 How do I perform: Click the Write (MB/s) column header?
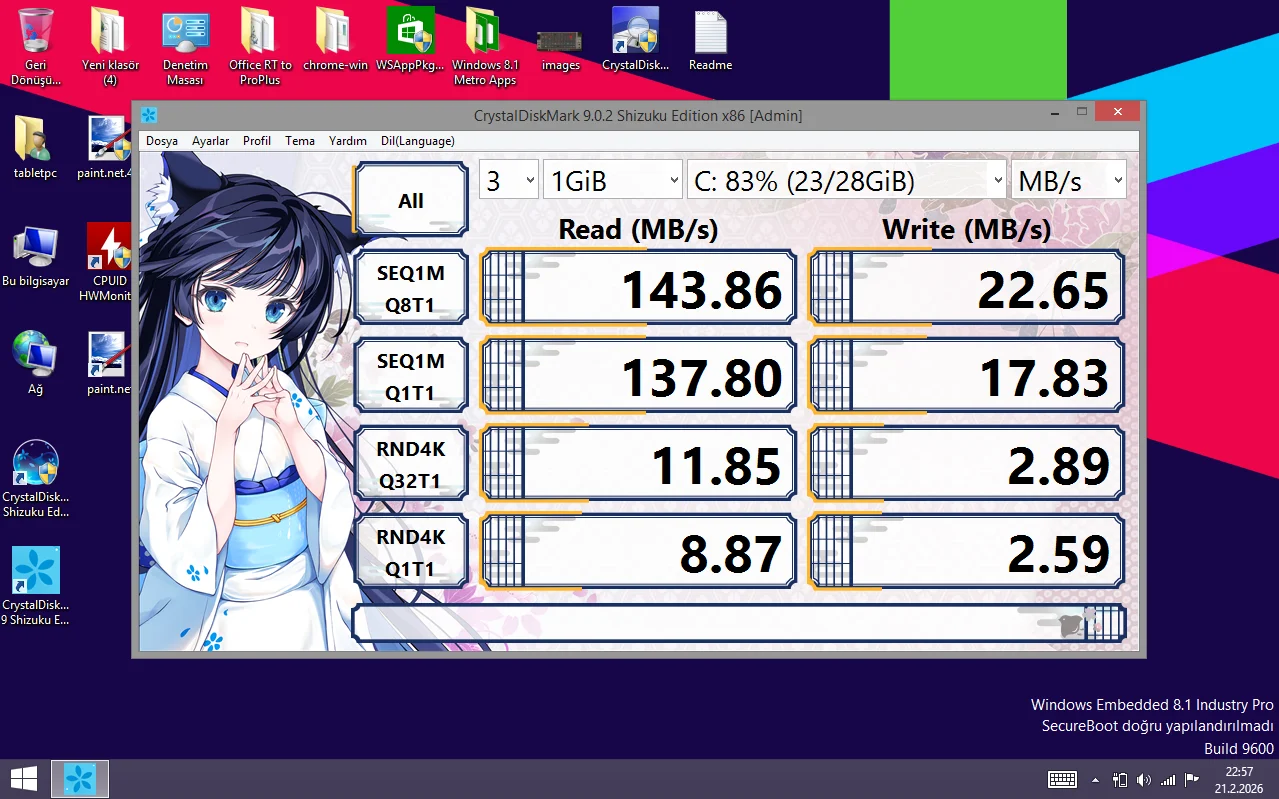coord(966,229)
